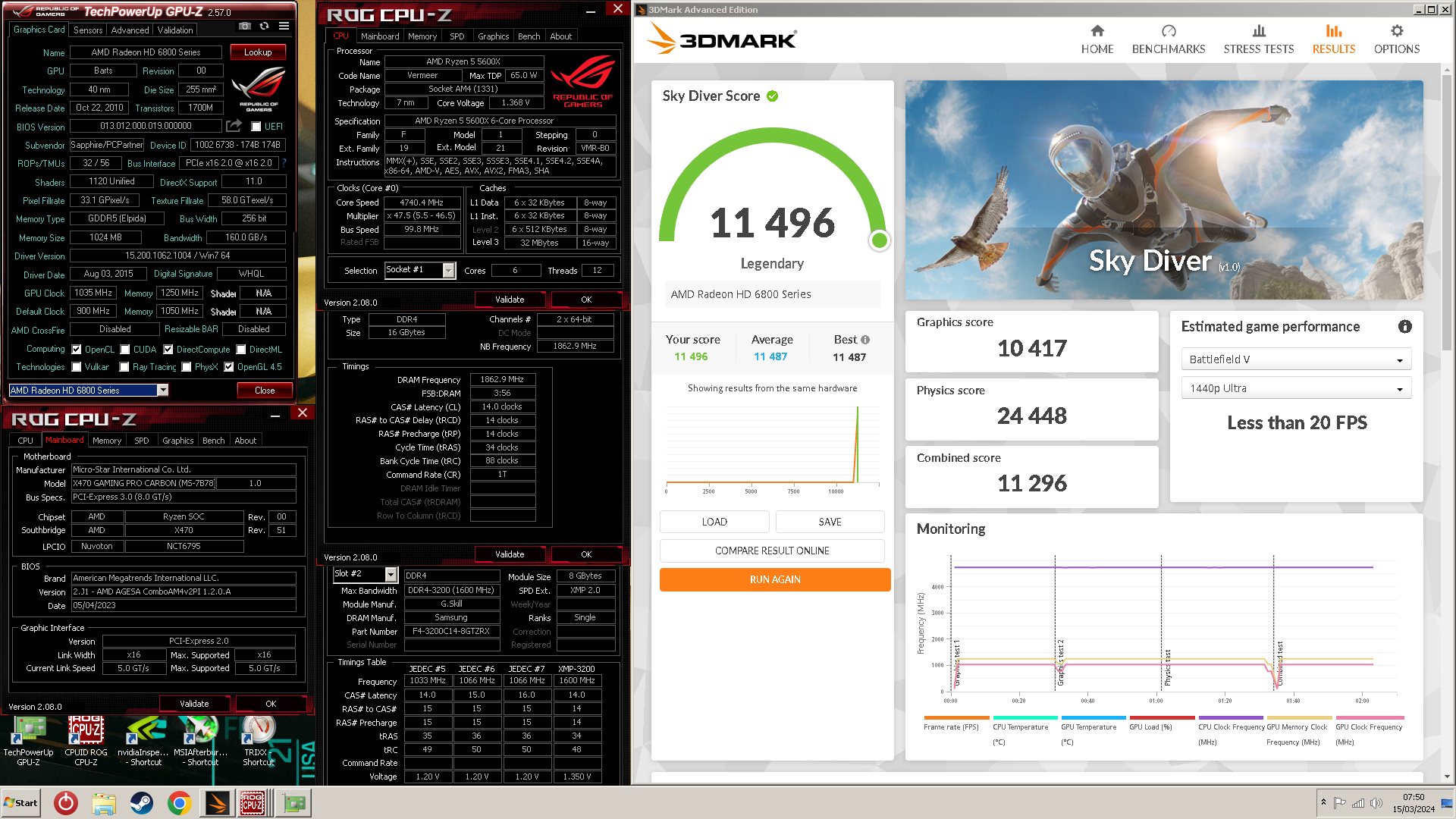Switch to the GPU-Z Sensors tab
Image resolution: width=1456 pixels, height=819 pixels.
click(x=88, y=30)
